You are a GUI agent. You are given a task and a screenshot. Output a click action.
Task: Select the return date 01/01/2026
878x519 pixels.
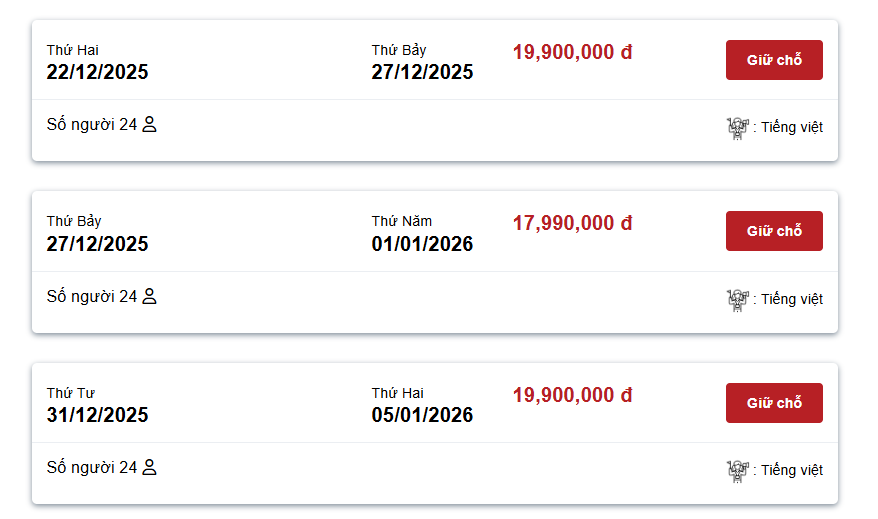422,244
